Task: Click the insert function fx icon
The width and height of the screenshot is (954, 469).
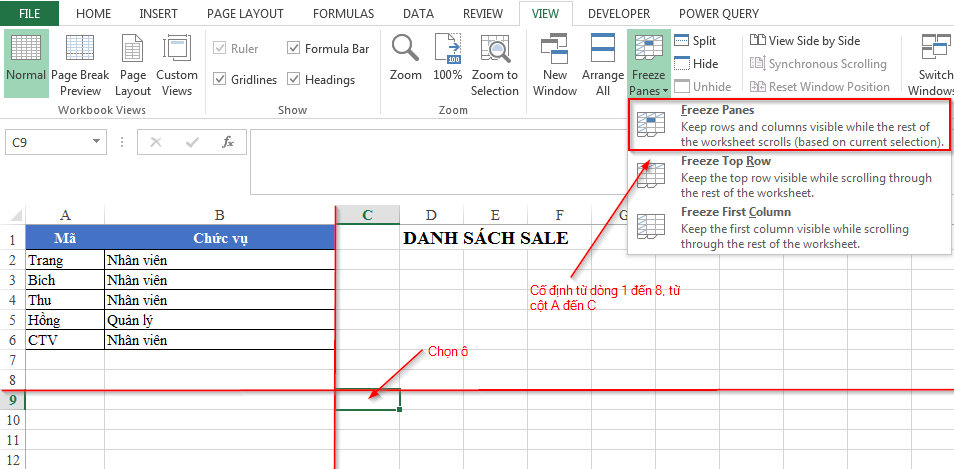Action: (228, 142)
